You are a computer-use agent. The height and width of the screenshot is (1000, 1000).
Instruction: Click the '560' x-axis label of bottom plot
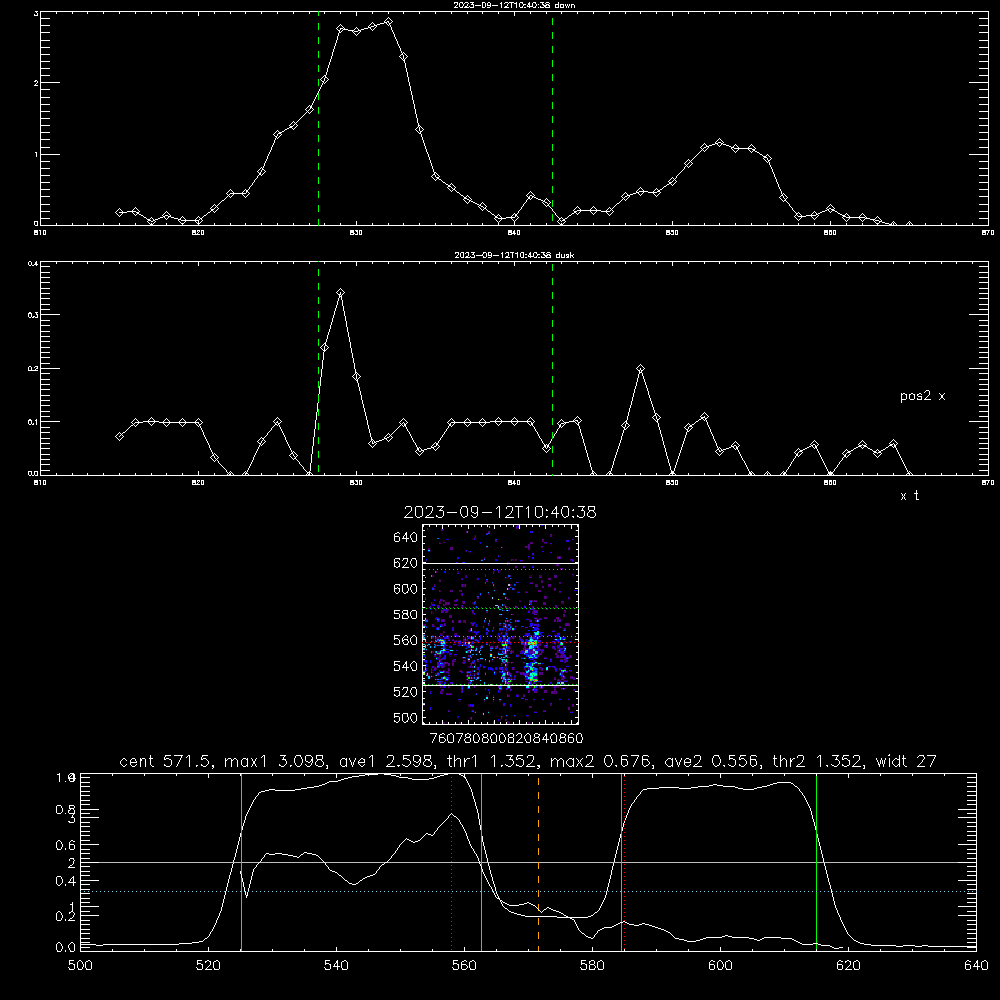tap(464, 966)
